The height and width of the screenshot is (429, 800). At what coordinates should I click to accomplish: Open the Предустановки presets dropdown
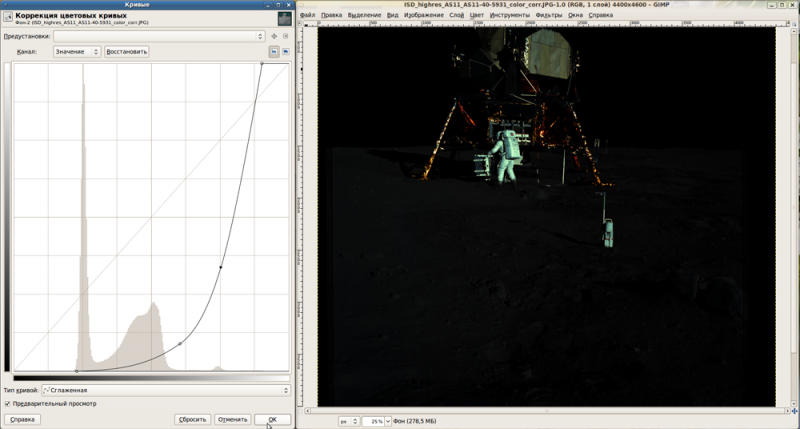click(x=157, y=36)
